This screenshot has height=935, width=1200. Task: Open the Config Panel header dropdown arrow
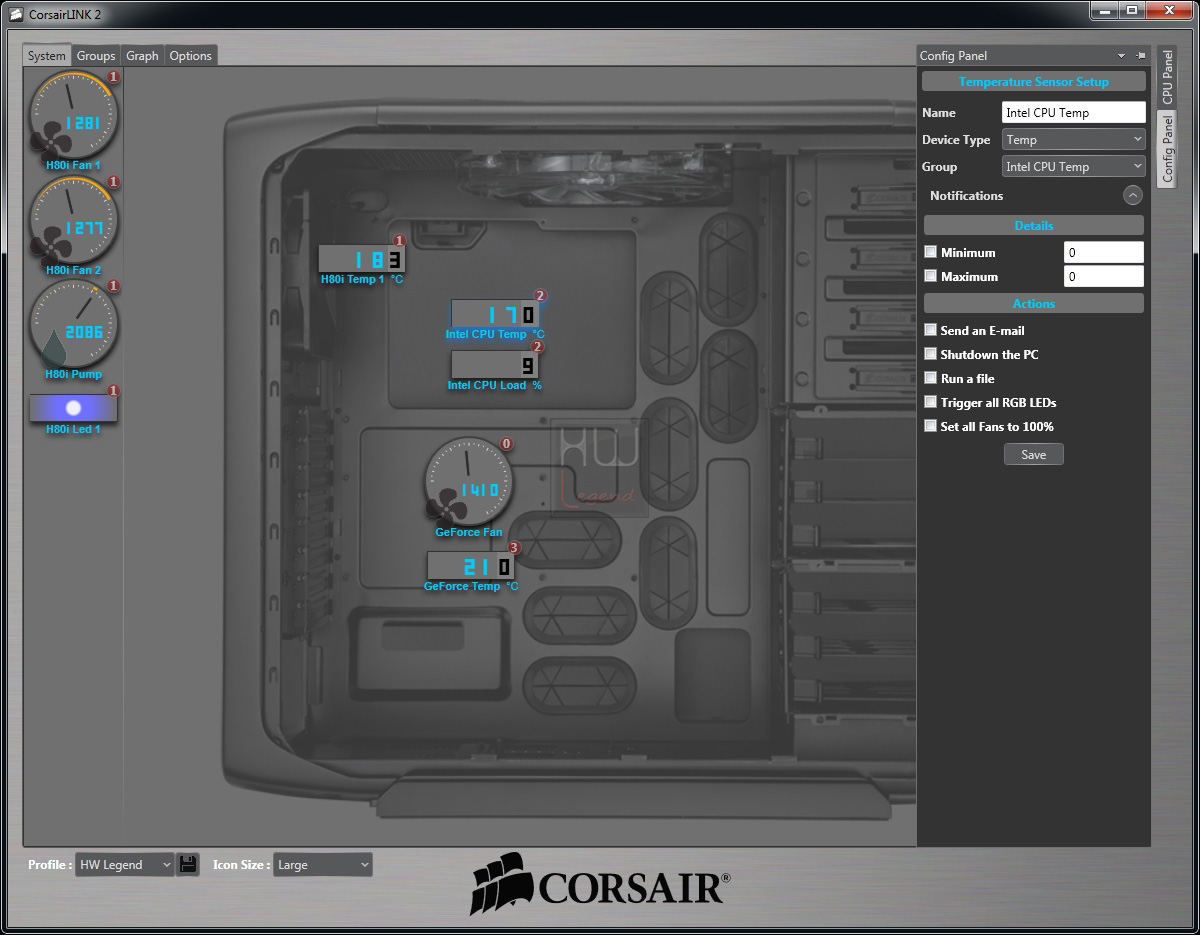pos(1121,56)
